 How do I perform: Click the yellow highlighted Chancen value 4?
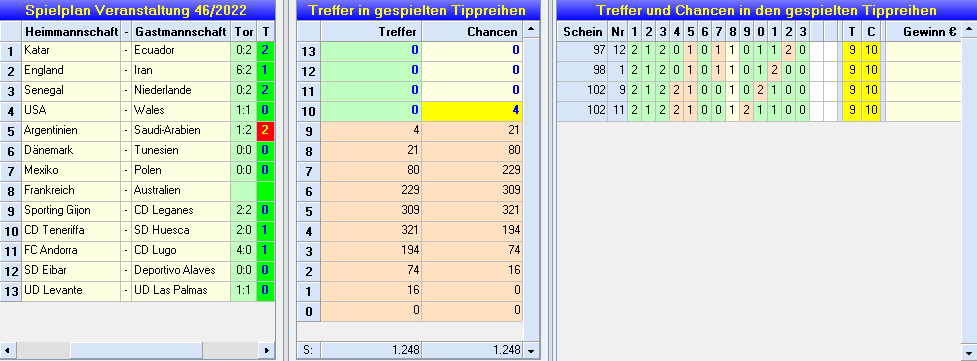(472, 112)
